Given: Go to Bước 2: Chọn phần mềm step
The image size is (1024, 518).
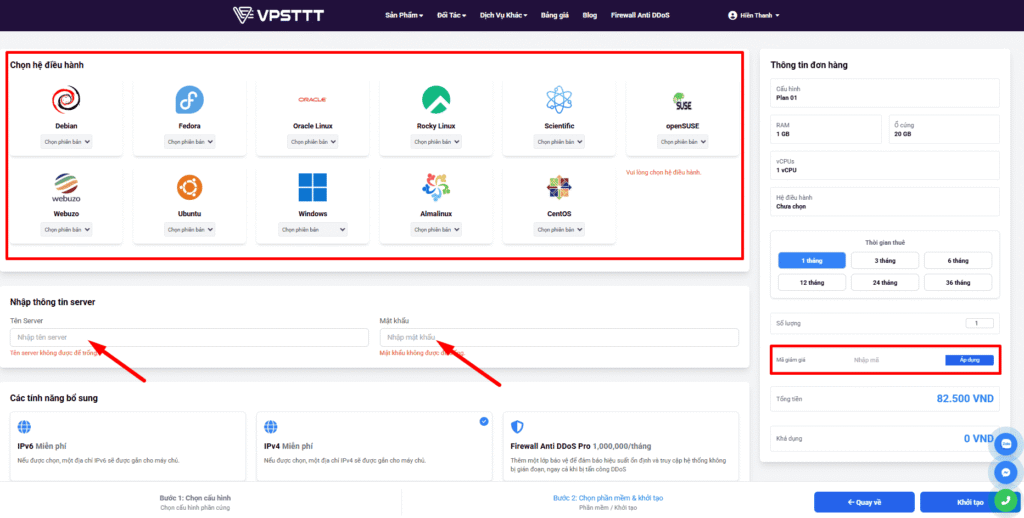Looking at the screenshot, I should [x=607, y=502].
